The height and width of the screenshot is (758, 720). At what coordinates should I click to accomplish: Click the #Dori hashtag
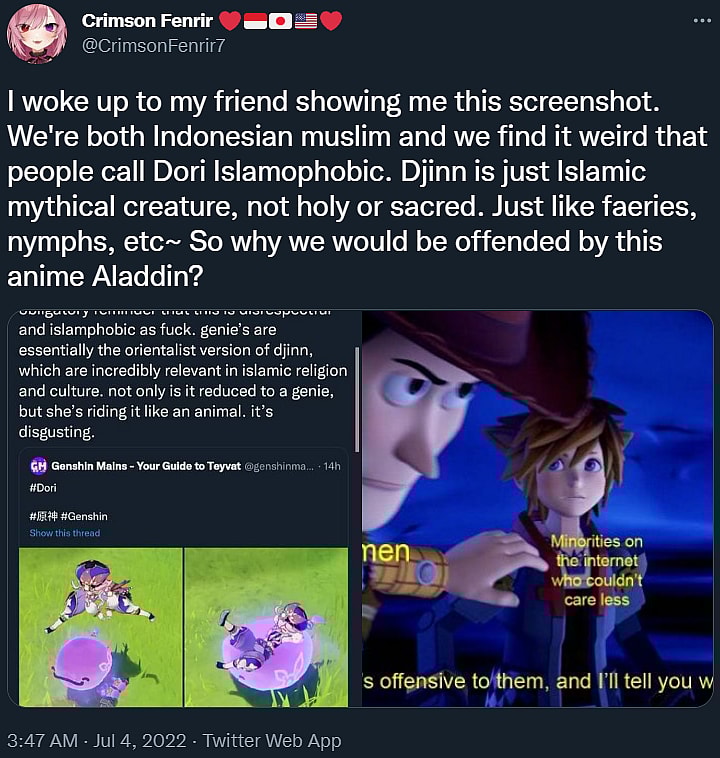pyautogui.click(x=43, y=488)
